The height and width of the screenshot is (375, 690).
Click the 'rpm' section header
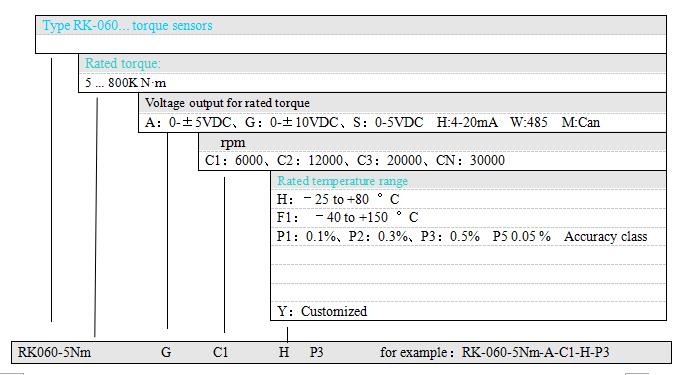232,143
